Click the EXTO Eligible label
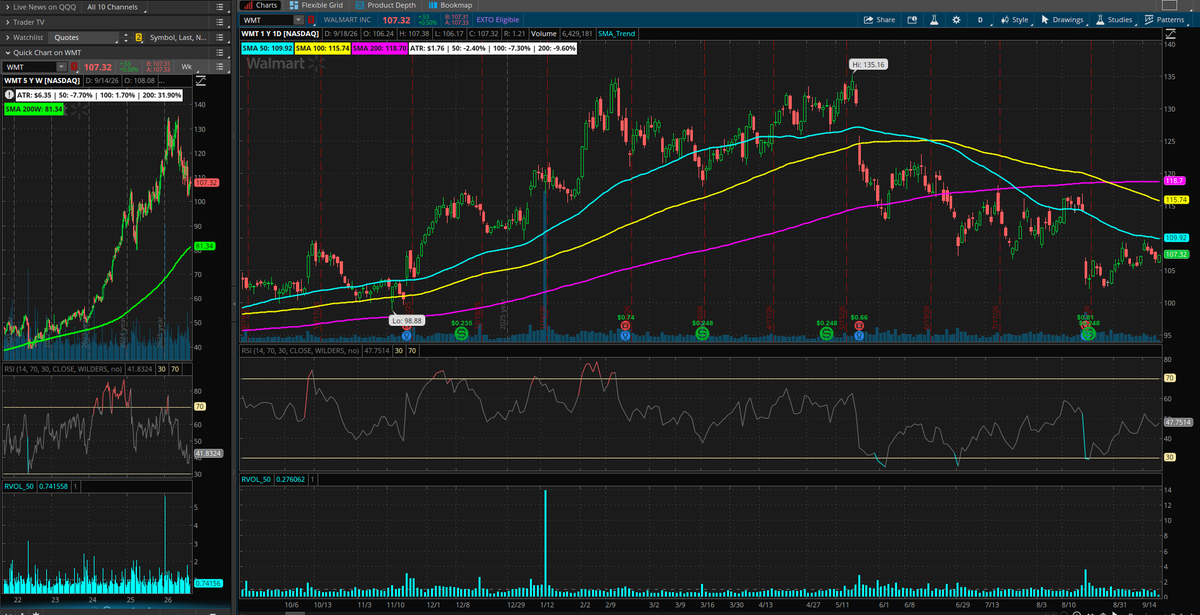 498,20
